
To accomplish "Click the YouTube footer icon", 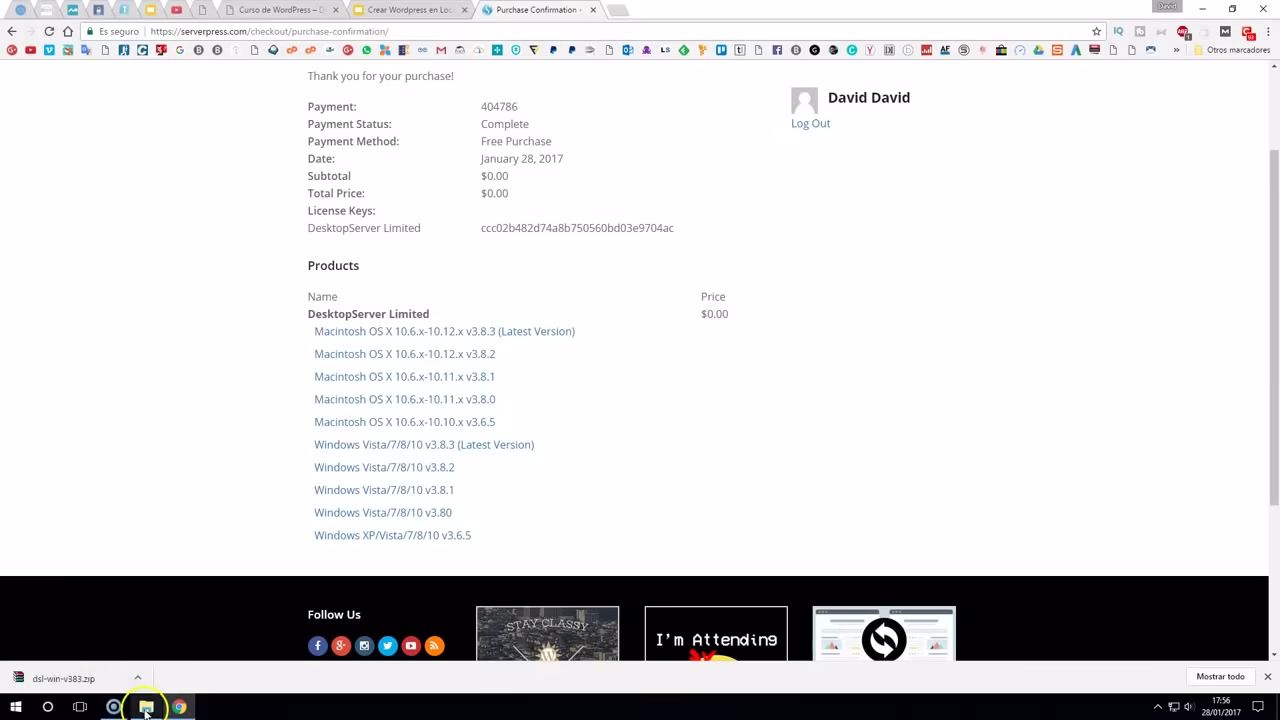I will (411, 646).
